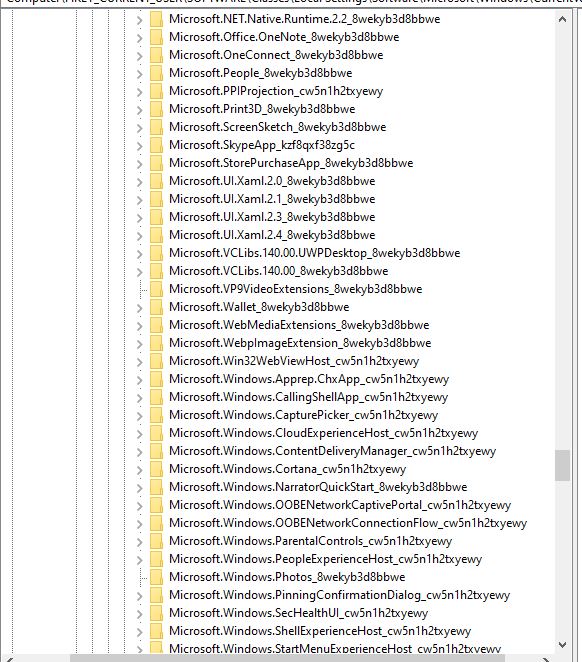Click folder icon of Microsoft.Windows.ContentDeliveryManager_cw5n1h2txyewy

(x=156, y=451)
